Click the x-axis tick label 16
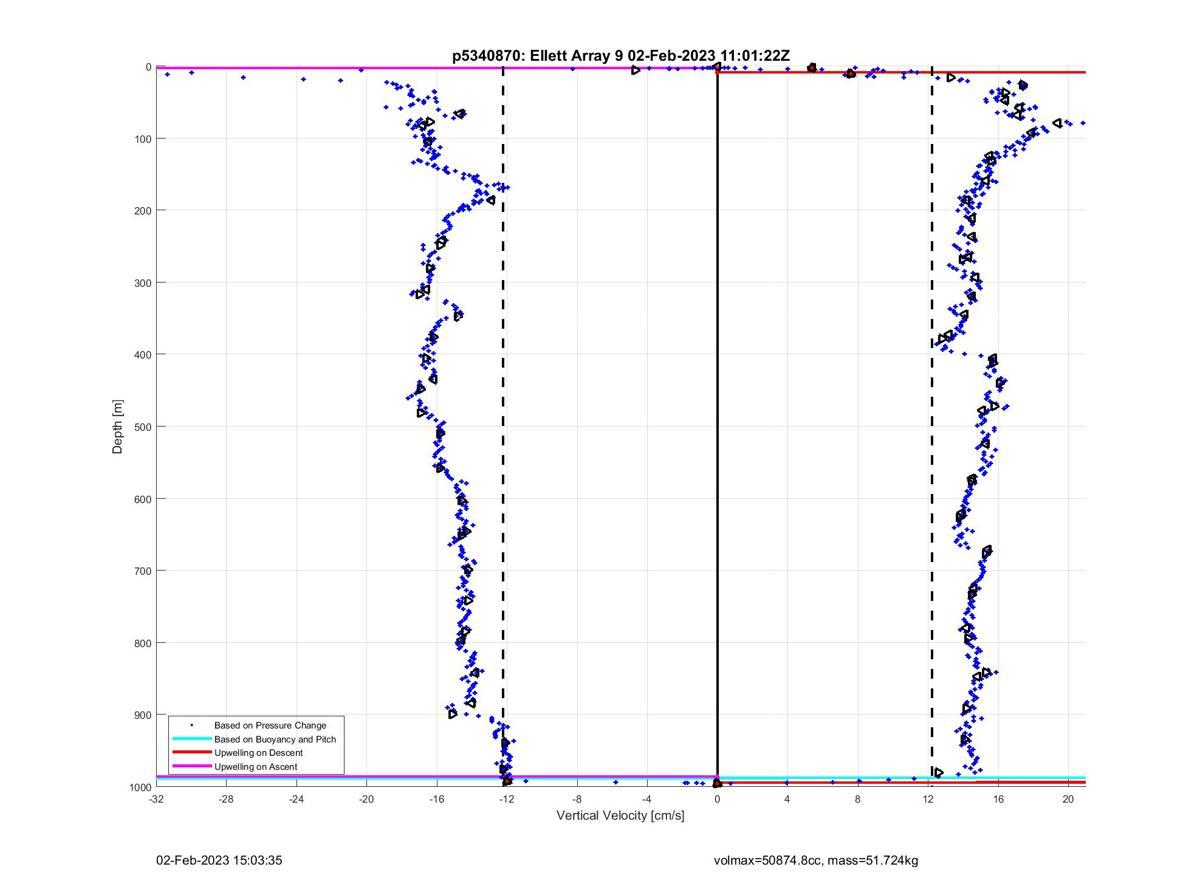Screen dimensions: 1200x885 998,799
